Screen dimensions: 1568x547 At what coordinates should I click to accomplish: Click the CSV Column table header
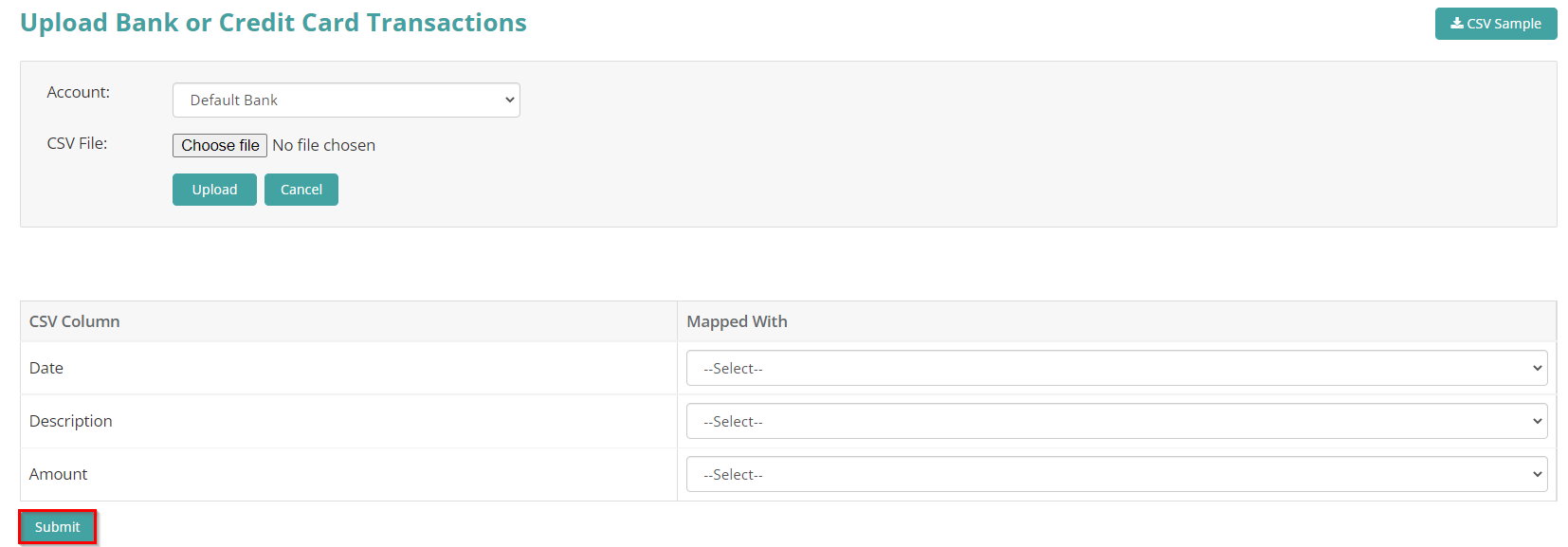tap(74, 321)
